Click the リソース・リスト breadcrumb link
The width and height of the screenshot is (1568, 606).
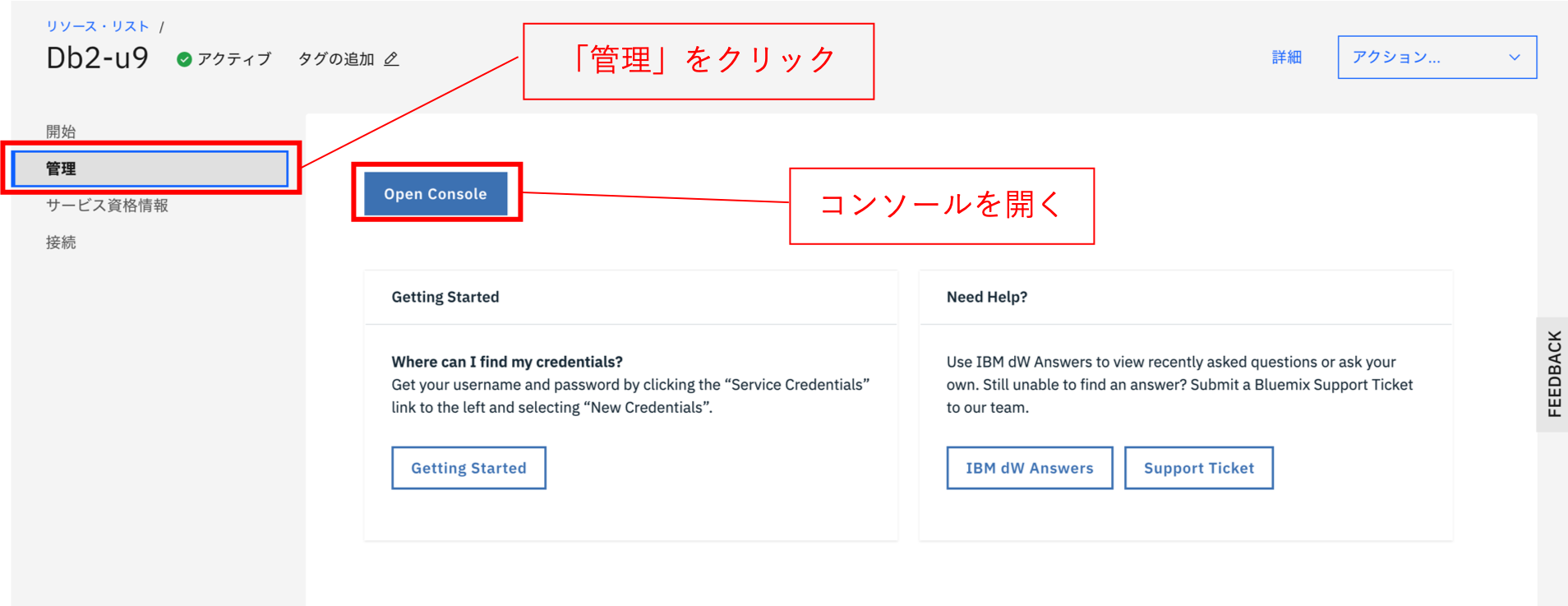pos(96,25)
